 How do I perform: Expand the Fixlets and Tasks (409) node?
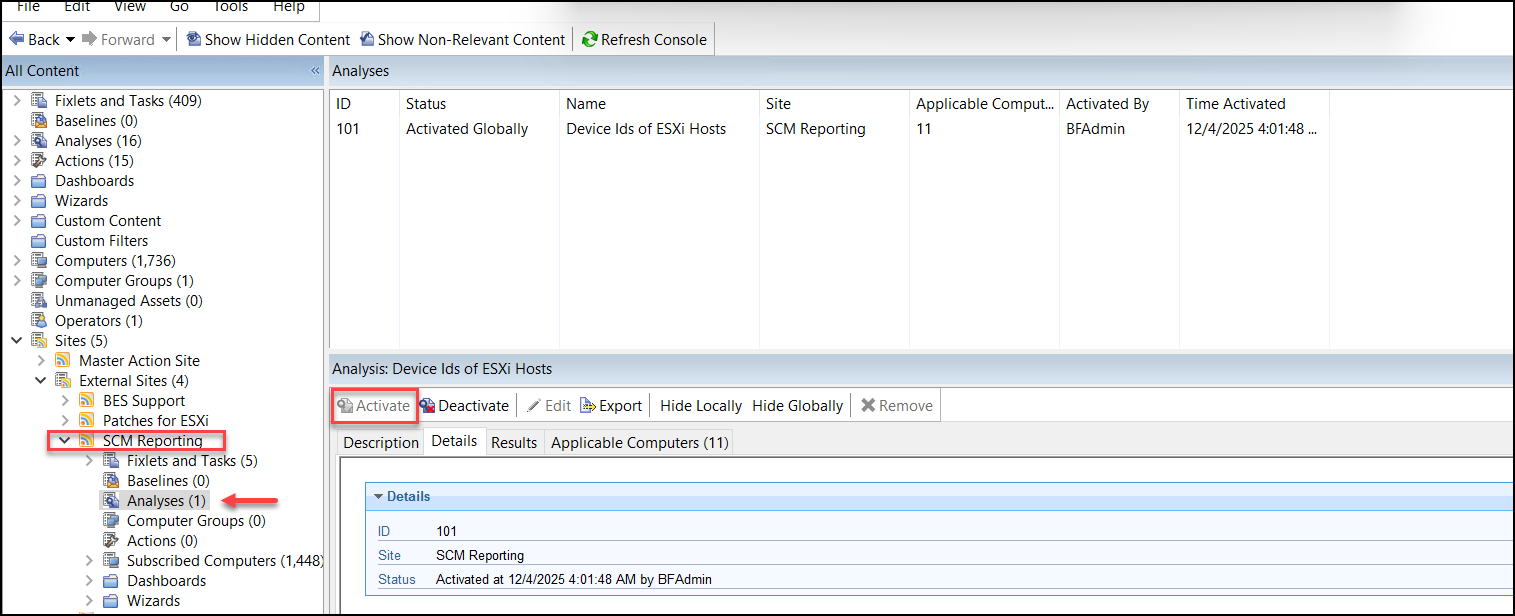[17, 101]
